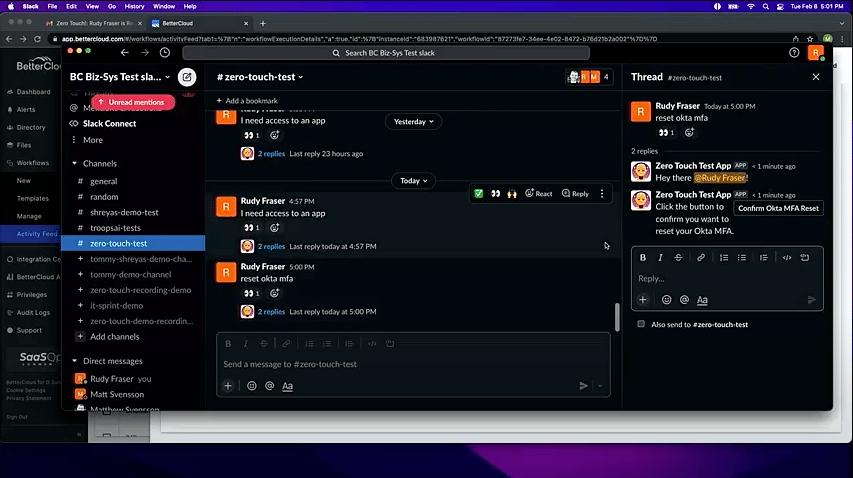Open channel members avatars with count 4
Screen dimensions: 853x478
pyautogui.click(x=589, y=77)
